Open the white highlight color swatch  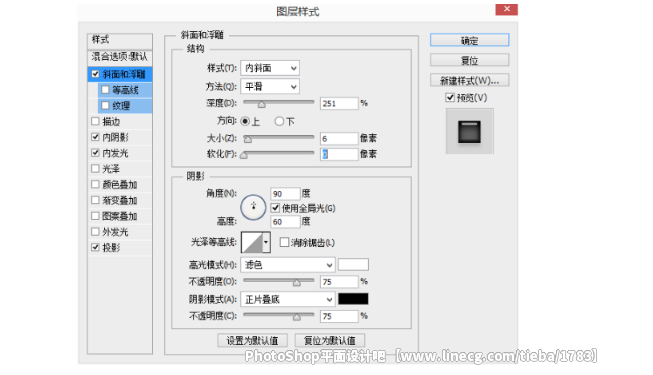tap(353, 265)
